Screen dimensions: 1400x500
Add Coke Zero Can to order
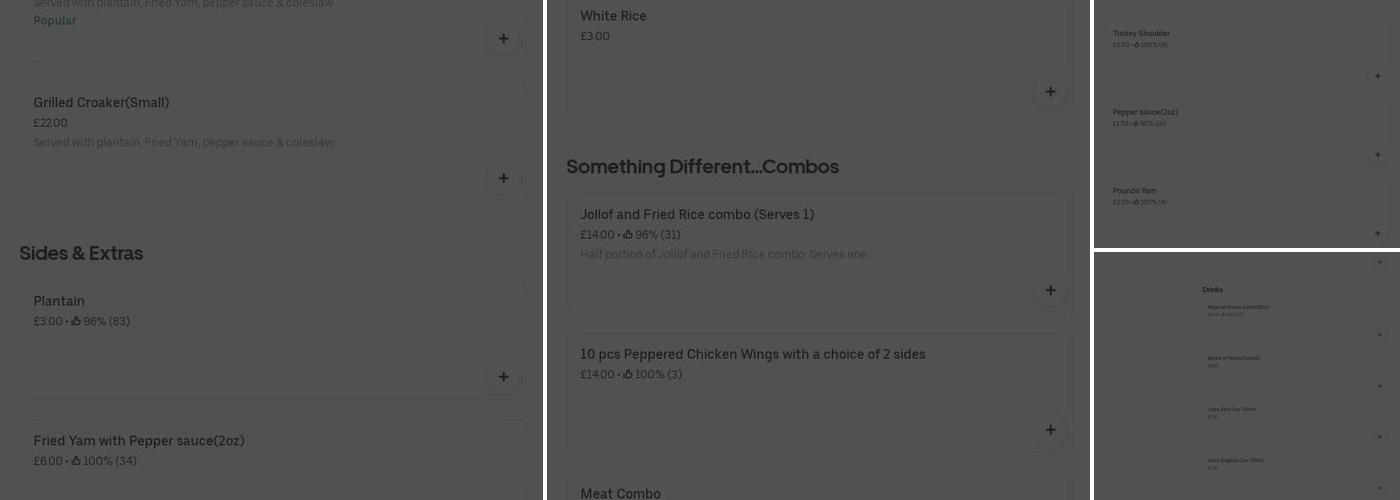[x=1379, y=438]
